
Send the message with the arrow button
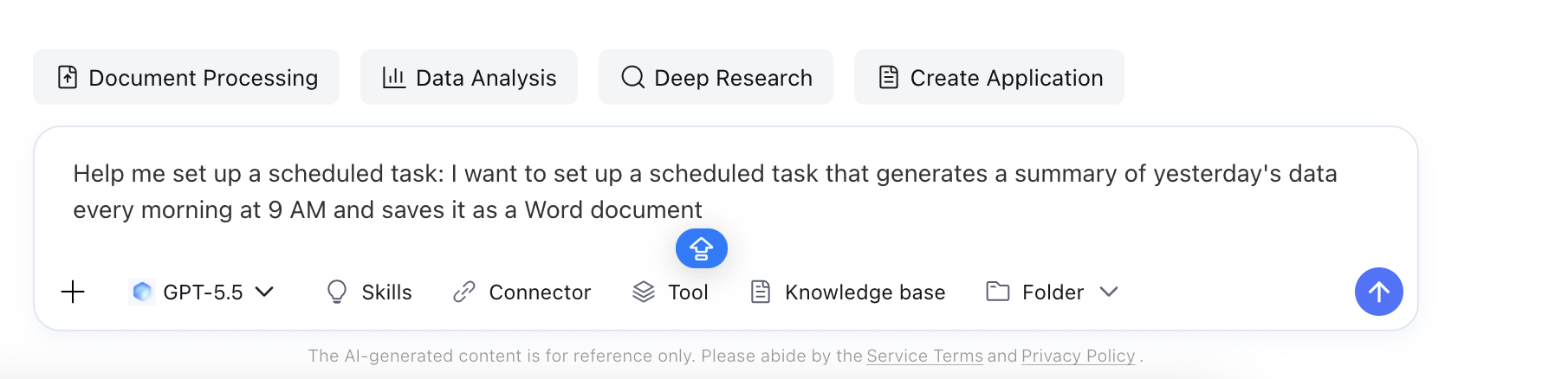[1378, 292]
